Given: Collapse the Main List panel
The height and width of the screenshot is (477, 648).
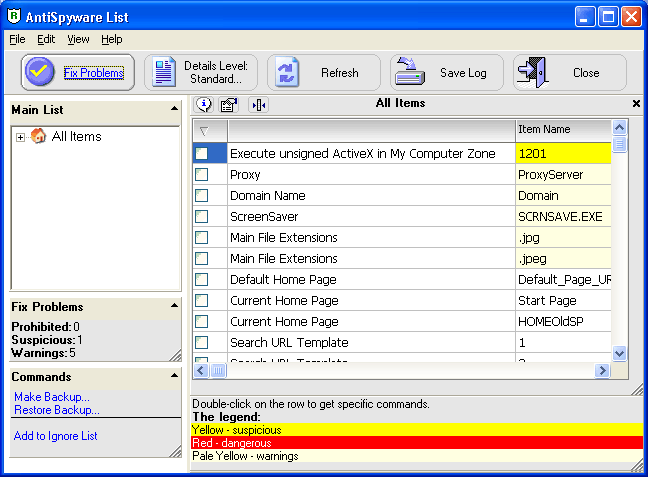Looking at the screenshot, I should pyautogui.click(x=174, y=109).
